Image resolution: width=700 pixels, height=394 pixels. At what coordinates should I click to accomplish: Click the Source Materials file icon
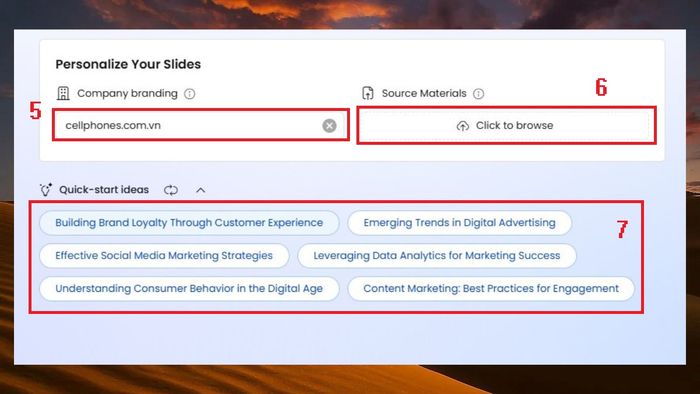point(368,93)
